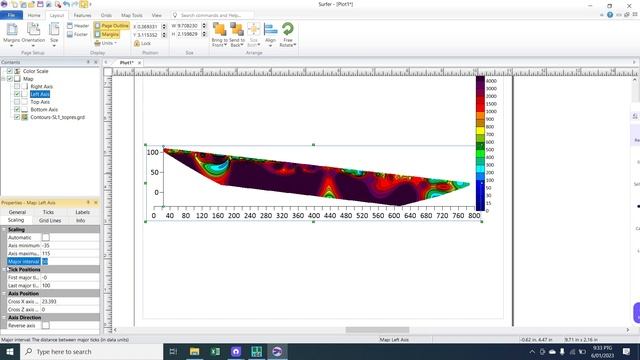Collapse the Map tree node
The height and width of the screenshot is (360, 640).
tap(3, 79)
